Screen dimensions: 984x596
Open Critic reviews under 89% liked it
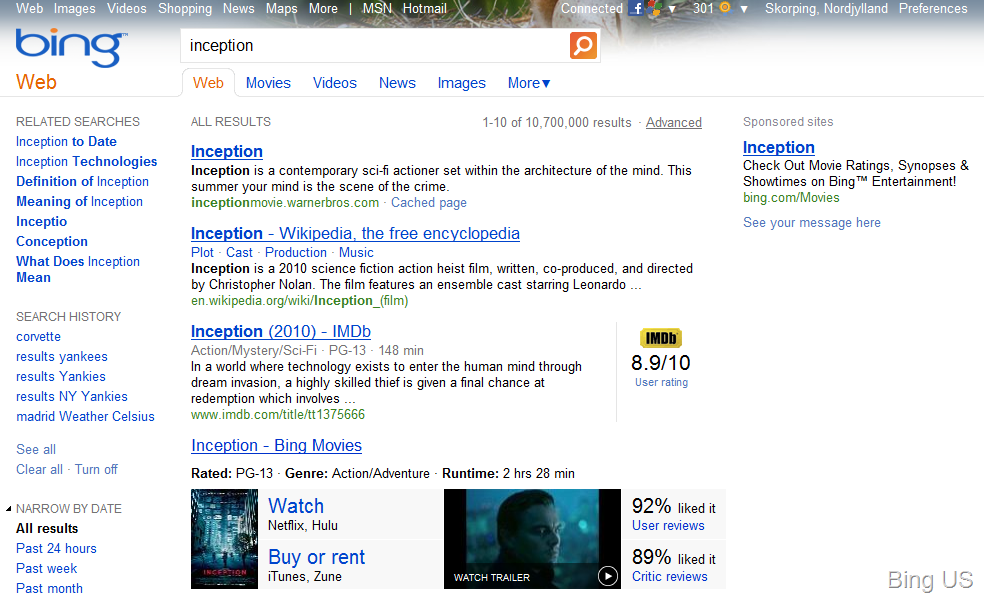point(669,577)
